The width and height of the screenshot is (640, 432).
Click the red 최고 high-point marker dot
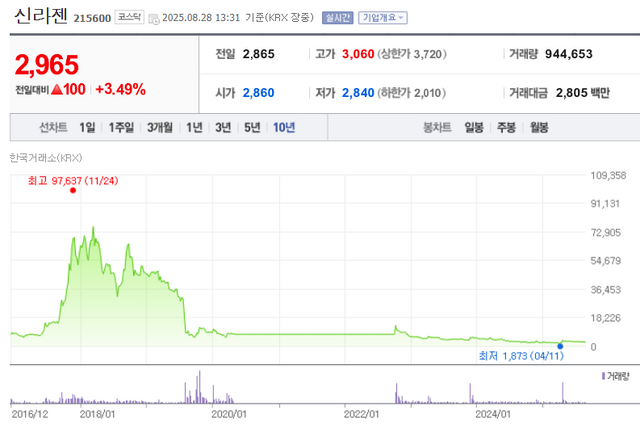pyautogui.click(x=72, y=190)
